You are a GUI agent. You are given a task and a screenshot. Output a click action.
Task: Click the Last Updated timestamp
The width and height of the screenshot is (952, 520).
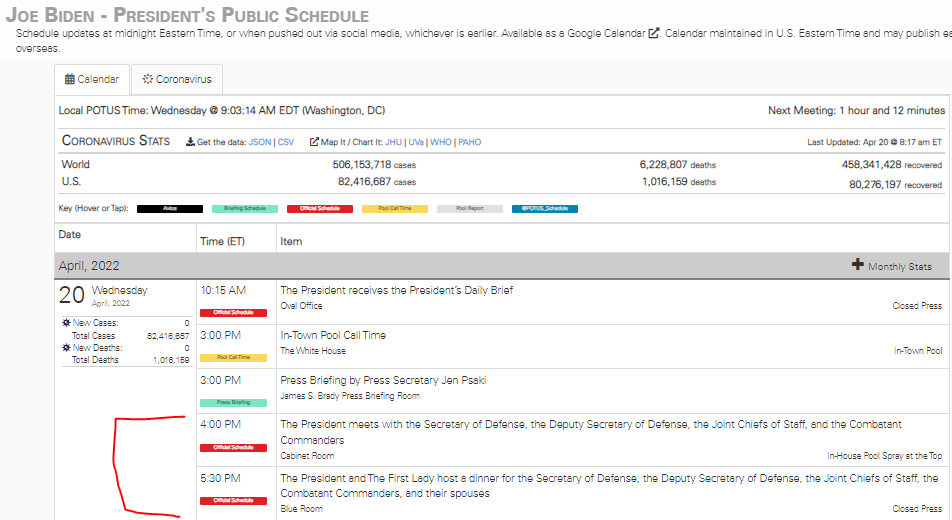click(874, 142)
